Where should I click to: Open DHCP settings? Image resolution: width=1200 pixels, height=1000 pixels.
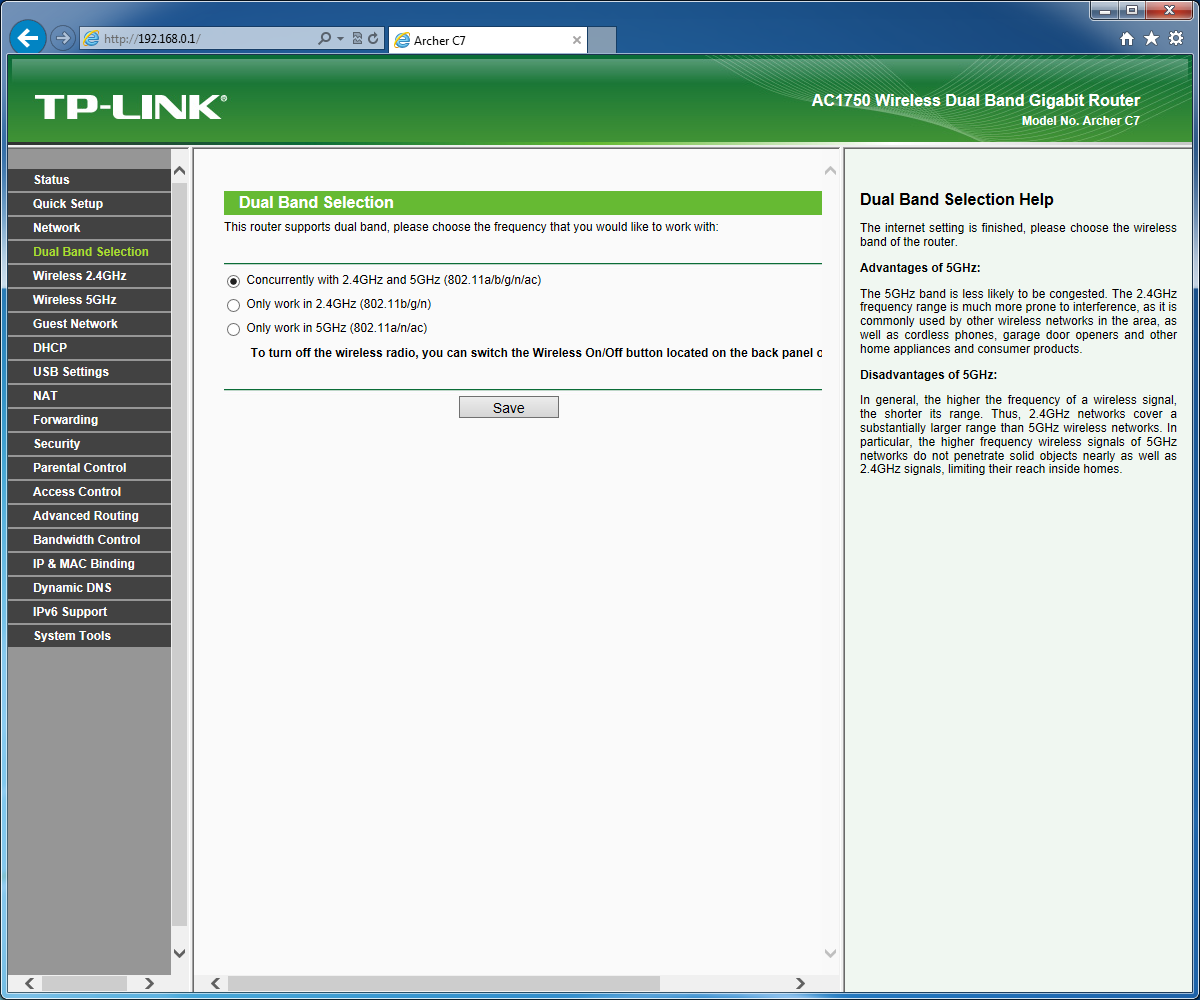pyautogui.click(x=89, y=348)
